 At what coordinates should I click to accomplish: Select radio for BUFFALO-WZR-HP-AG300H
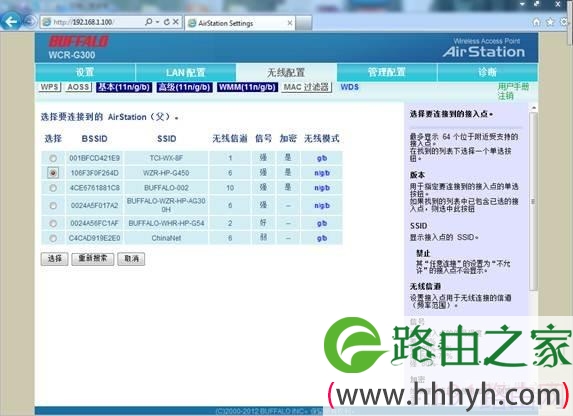(53, 205)
